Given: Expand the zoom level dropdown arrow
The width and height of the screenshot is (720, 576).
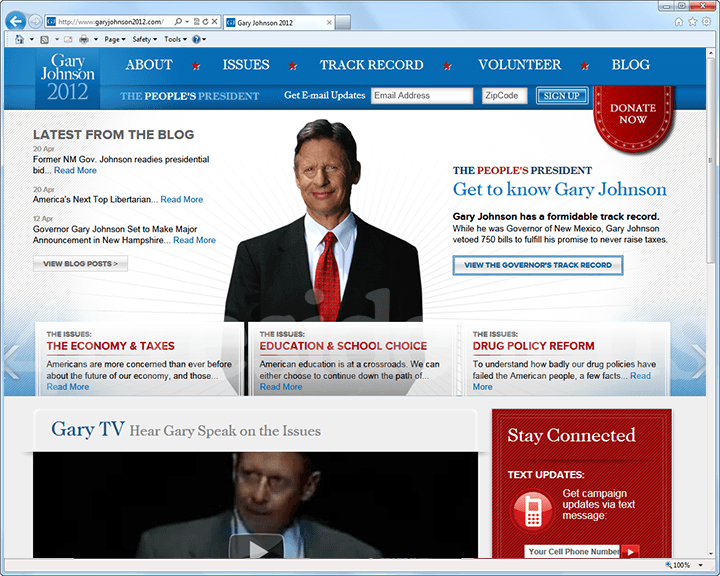Looking at the screenshot, I should click(x=701, y=565).
